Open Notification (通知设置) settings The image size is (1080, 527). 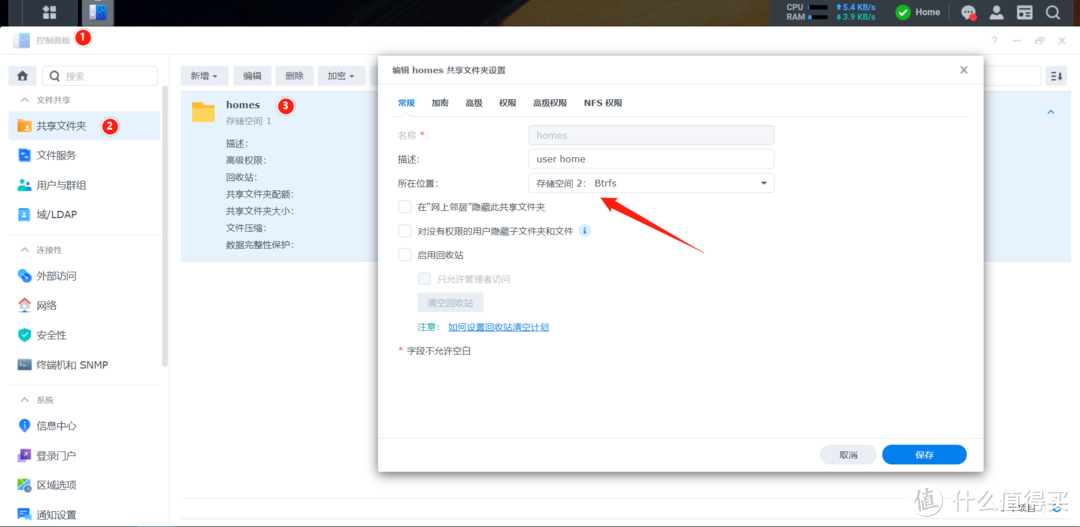tap(84, 515)
